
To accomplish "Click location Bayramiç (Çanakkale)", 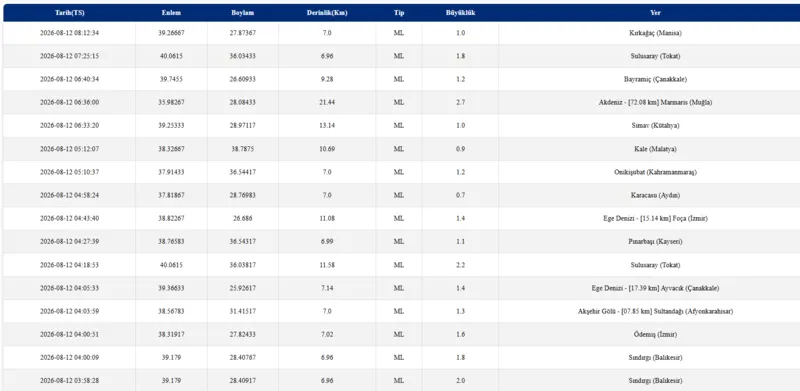I will [656, 80].
